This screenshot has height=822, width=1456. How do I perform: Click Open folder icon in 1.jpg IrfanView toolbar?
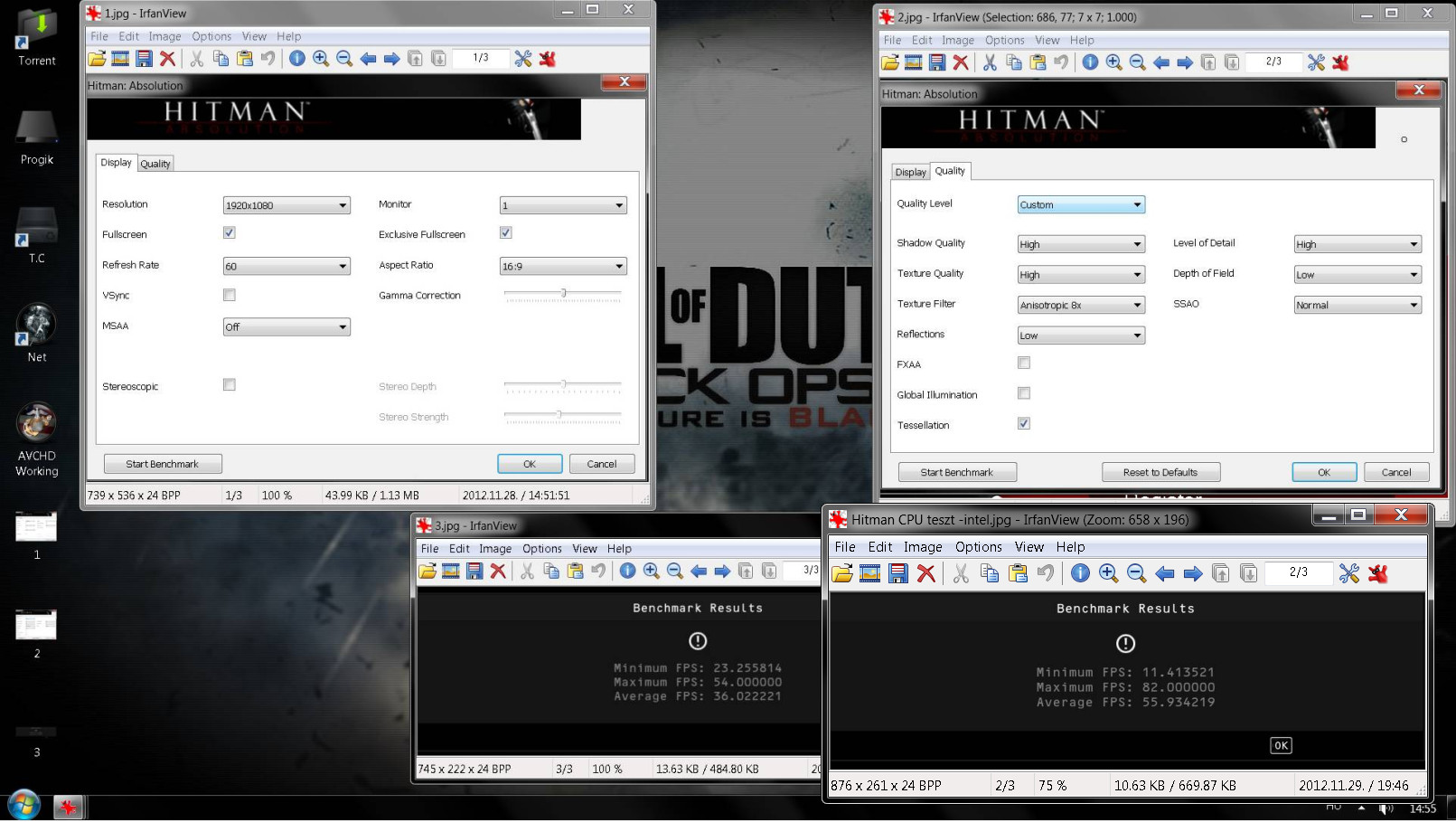97,59
